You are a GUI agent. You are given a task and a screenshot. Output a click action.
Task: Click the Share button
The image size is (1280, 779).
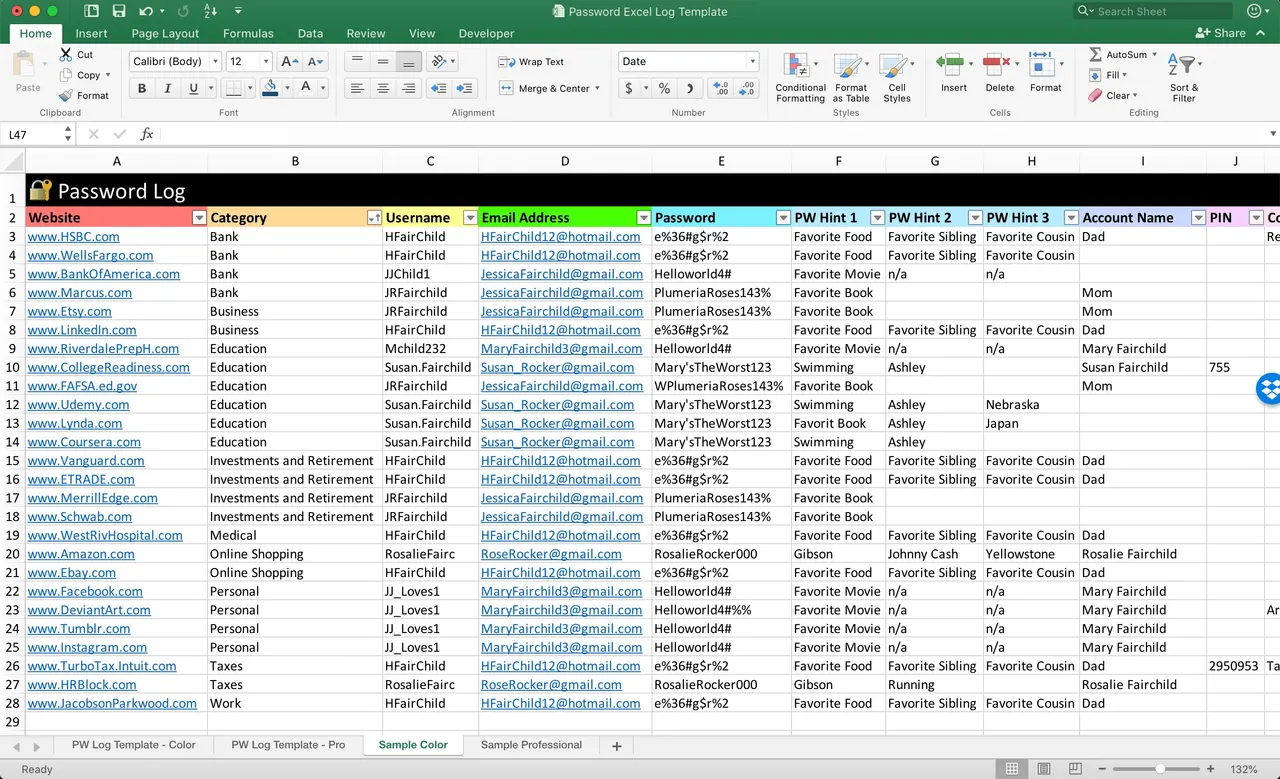tap(1220, 33)
